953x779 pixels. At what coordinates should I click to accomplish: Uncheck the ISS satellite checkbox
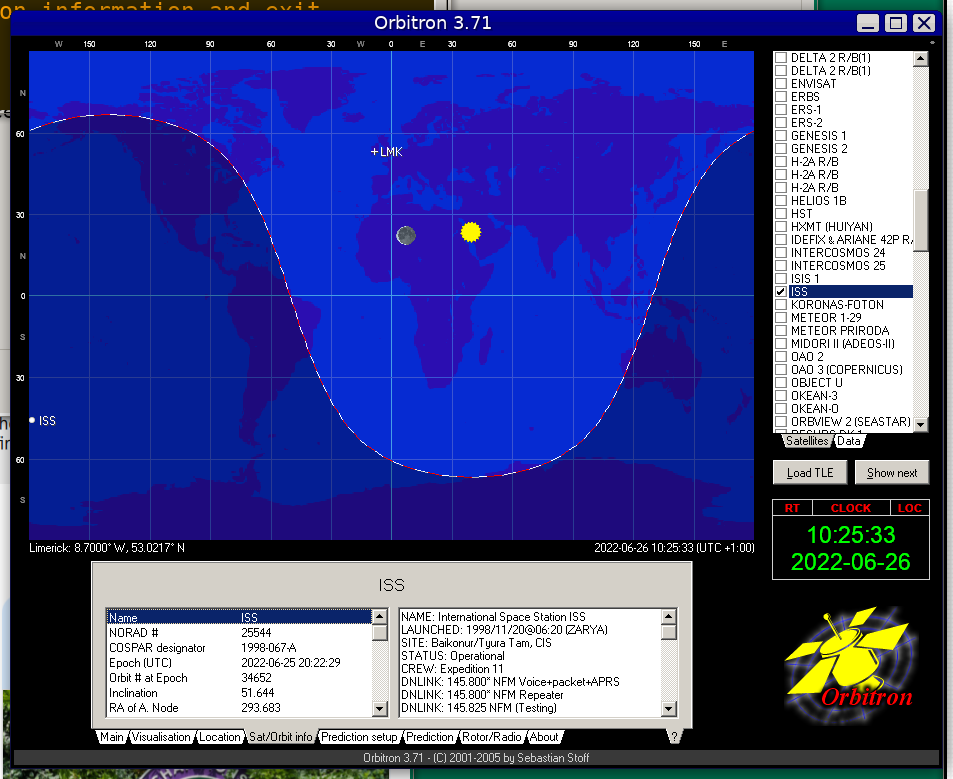click(781, 292)
